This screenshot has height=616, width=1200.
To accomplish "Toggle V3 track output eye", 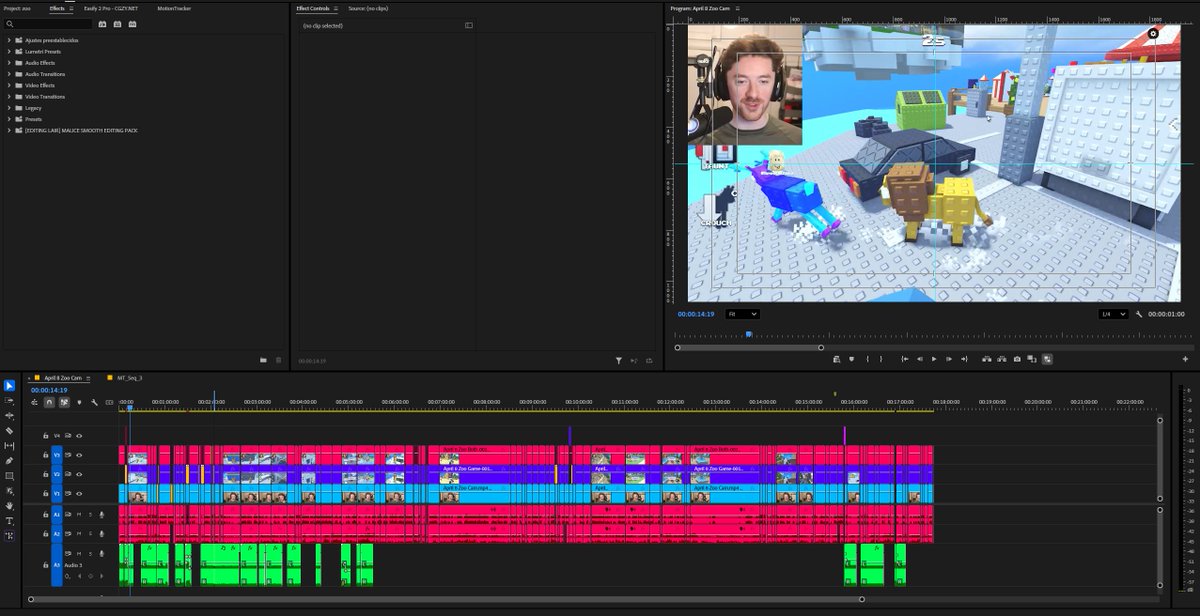I will (x=79, y=455).
